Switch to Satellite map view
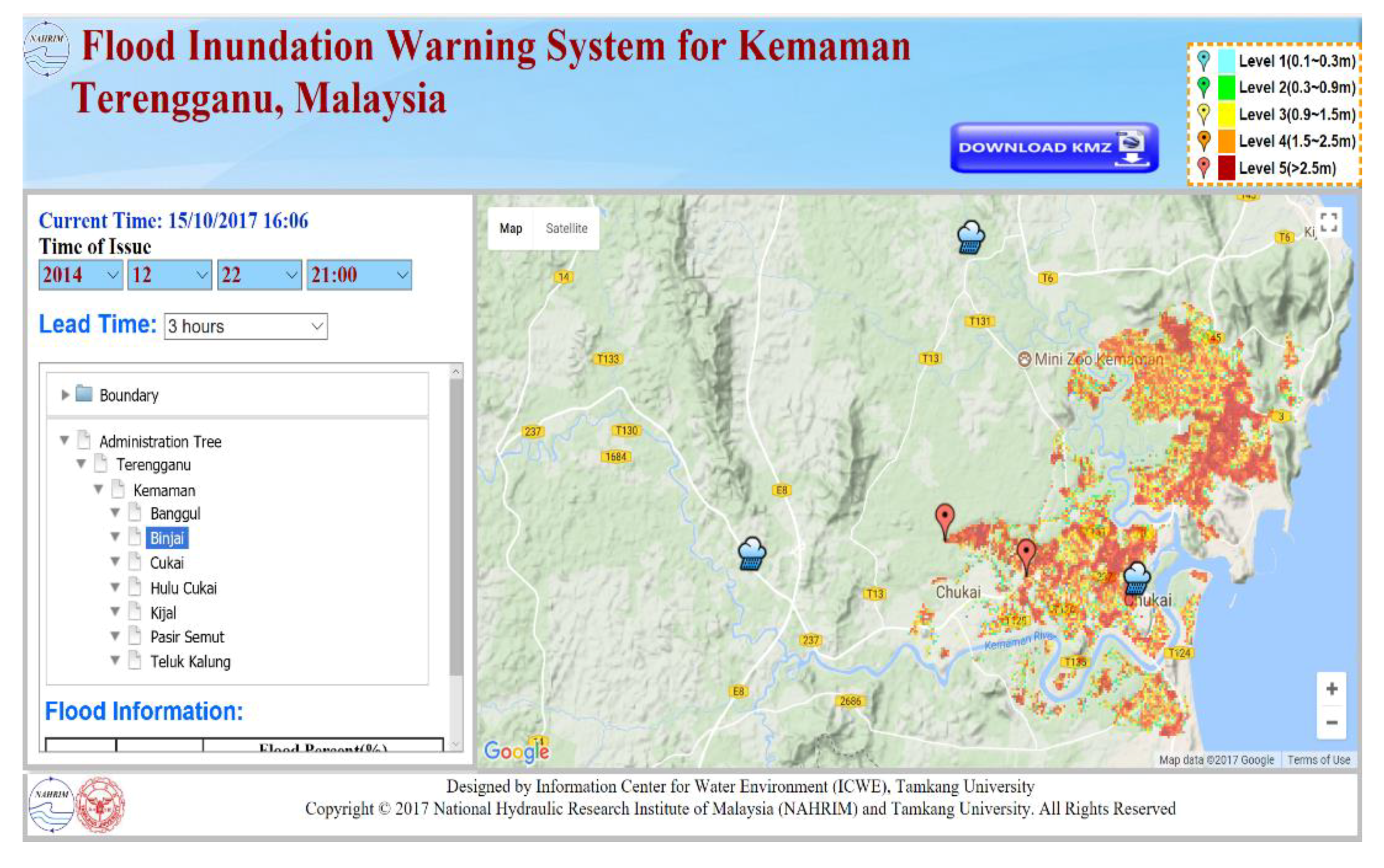The width and height of the screenshot is (1384, 868). tap(566, 229)
